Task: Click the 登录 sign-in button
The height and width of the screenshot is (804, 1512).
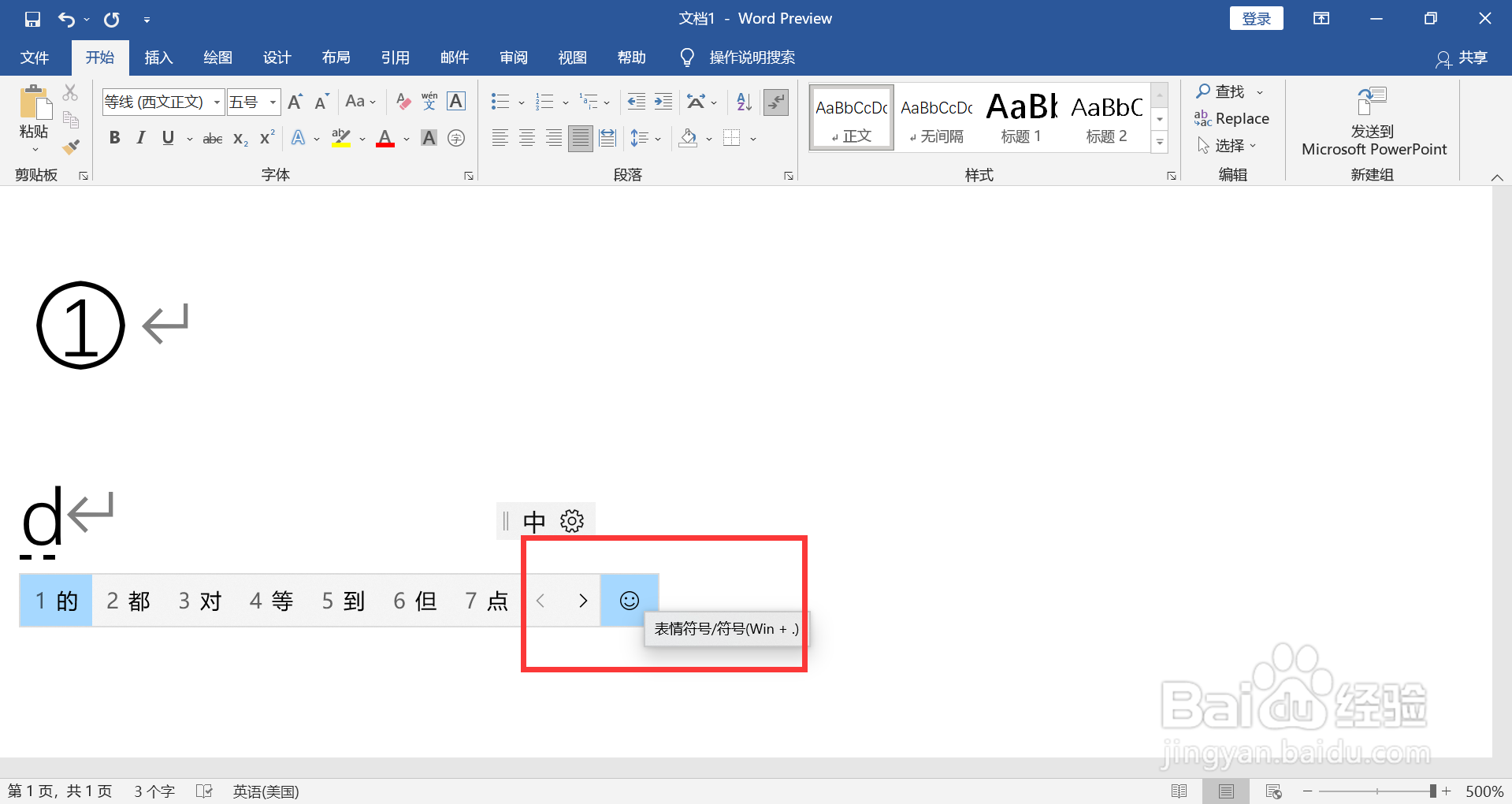Action: pyautogui.click(x=1256, y=18)
